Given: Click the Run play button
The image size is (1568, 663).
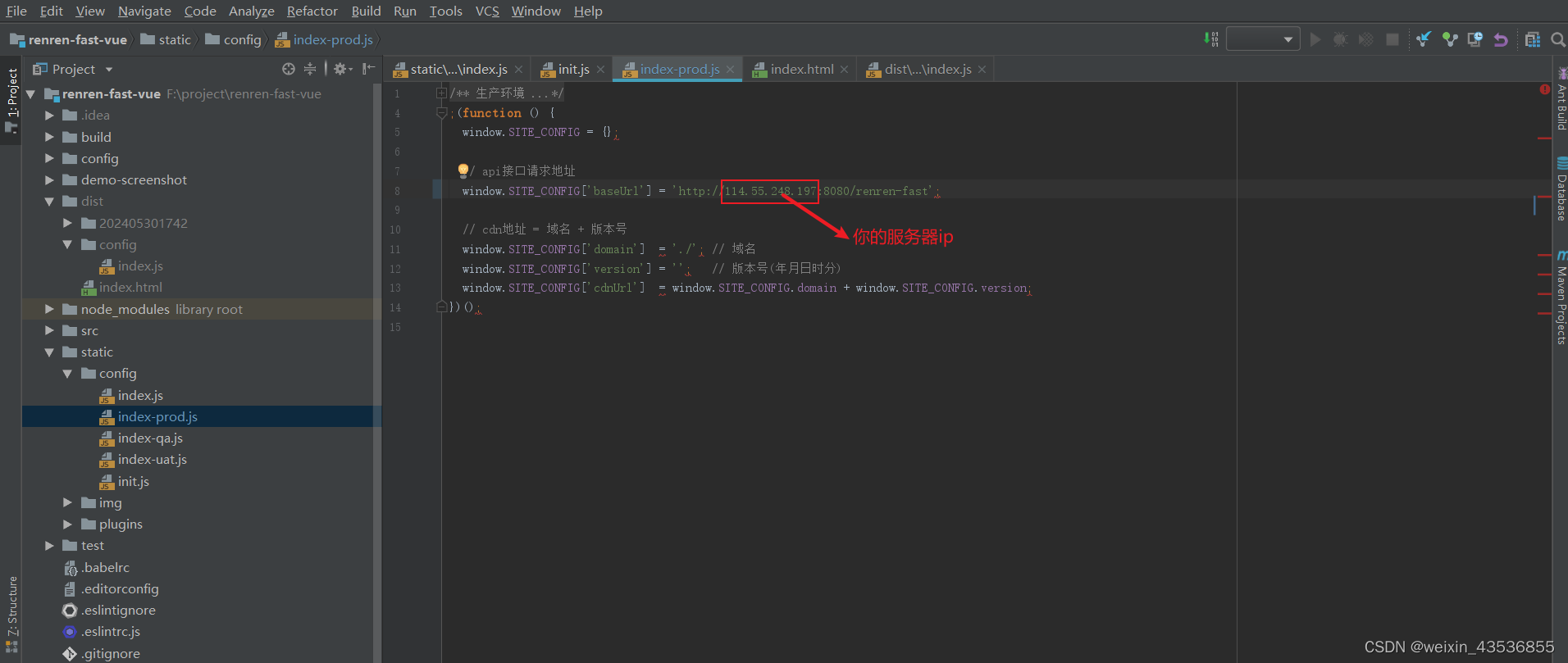Looking at the screenshot, I should coord(1315,39).
